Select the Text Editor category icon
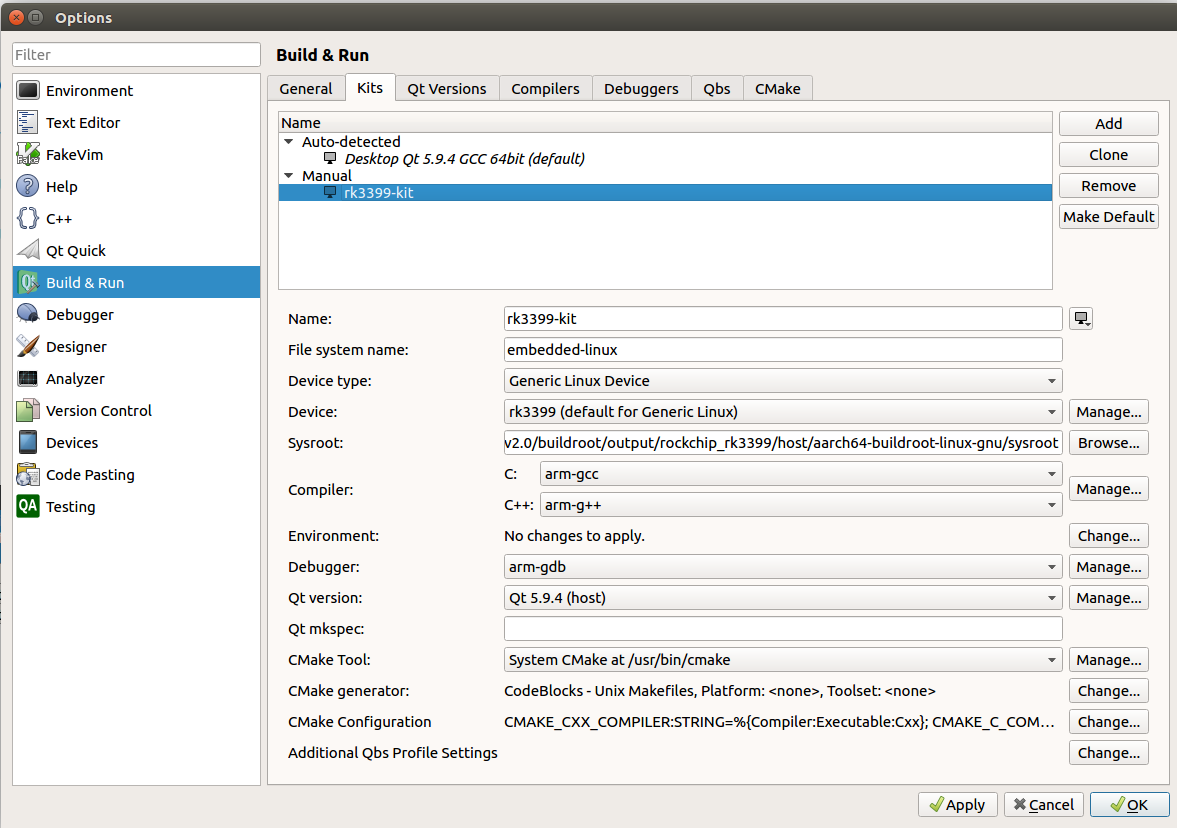The width and height of the screenshot is (1177, 828). pyautogui.click(x=28, y=123)
